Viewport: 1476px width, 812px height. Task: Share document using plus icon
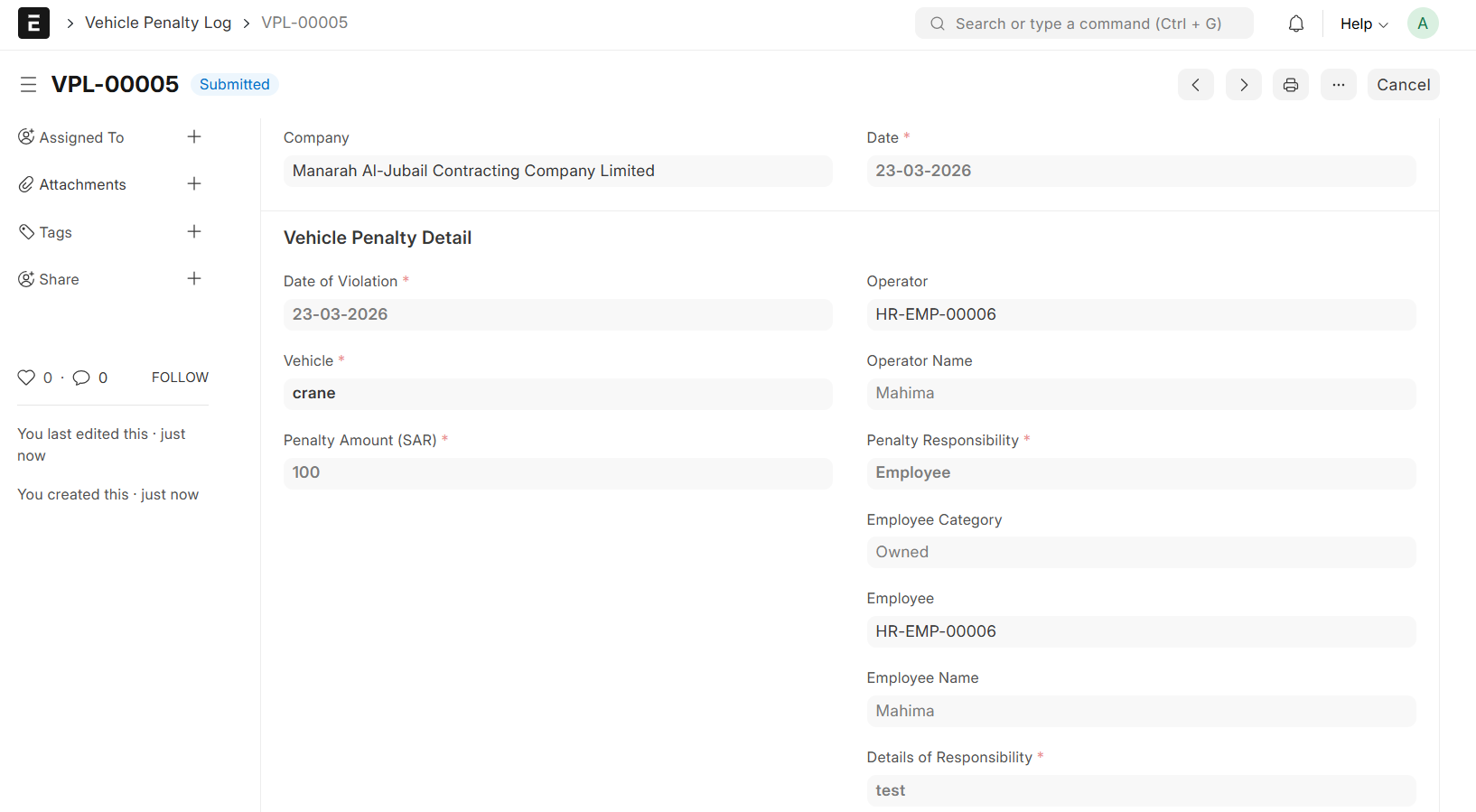pos(194,279)
